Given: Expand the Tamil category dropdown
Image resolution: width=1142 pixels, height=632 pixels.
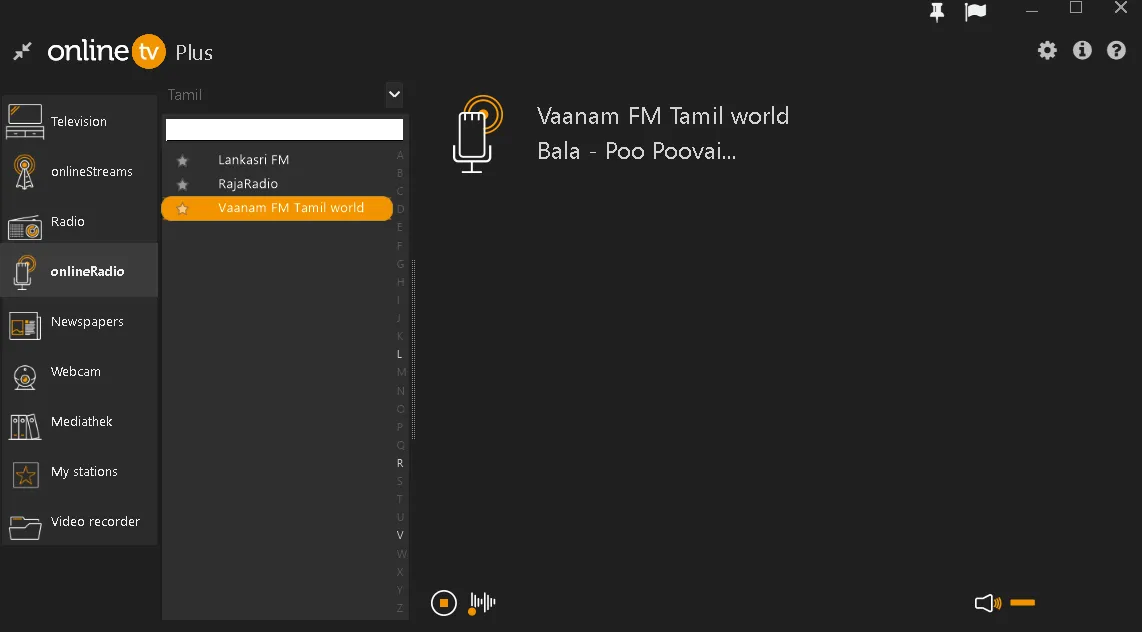Looking at the screenshot, I should pyautogui.click(x=394, y=94).
